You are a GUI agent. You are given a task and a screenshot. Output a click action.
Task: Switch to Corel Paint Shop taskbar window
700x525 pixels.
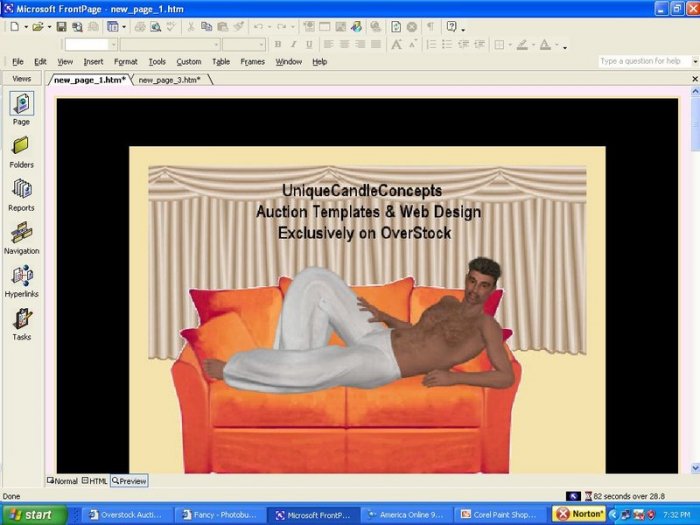tap(501, 515)
